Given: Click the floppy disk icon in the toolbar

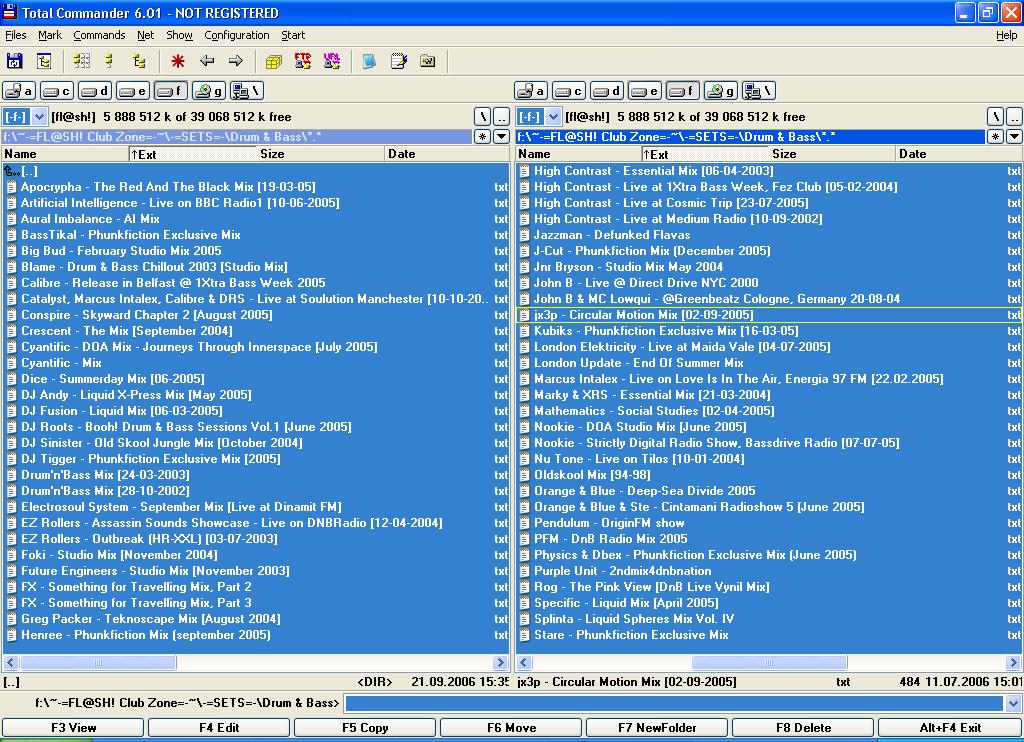Looking at the screenshot, I should [x=15, y=61].
